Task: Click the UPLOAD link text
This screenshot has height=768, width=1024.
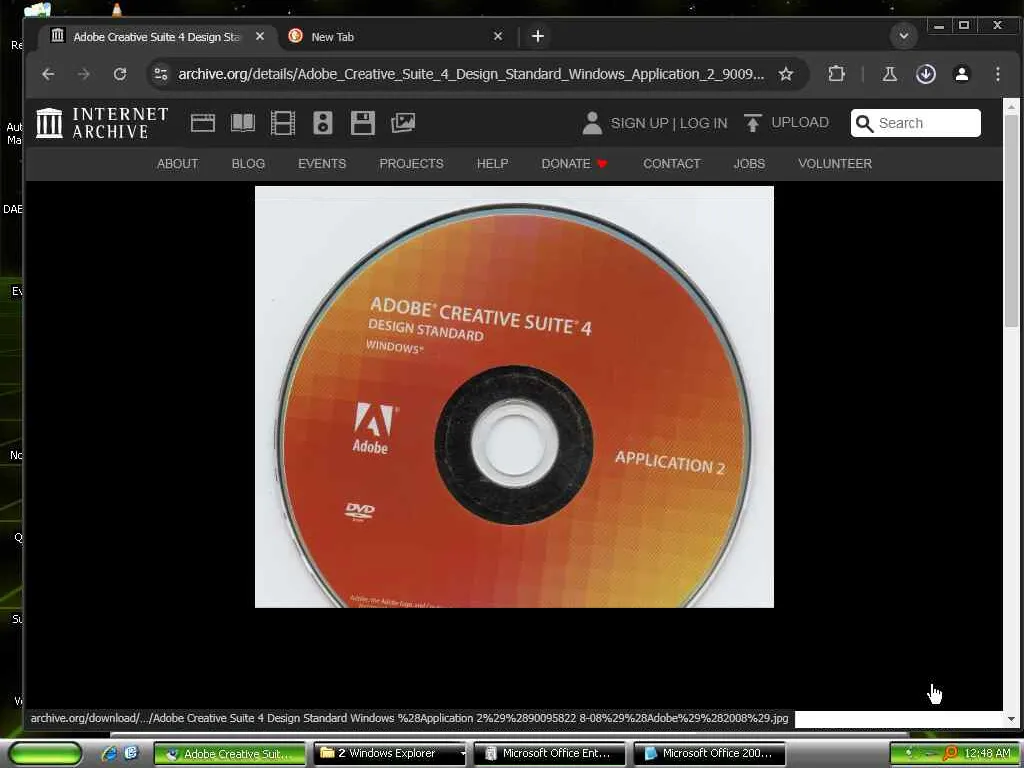Action: tap(800, 123)
